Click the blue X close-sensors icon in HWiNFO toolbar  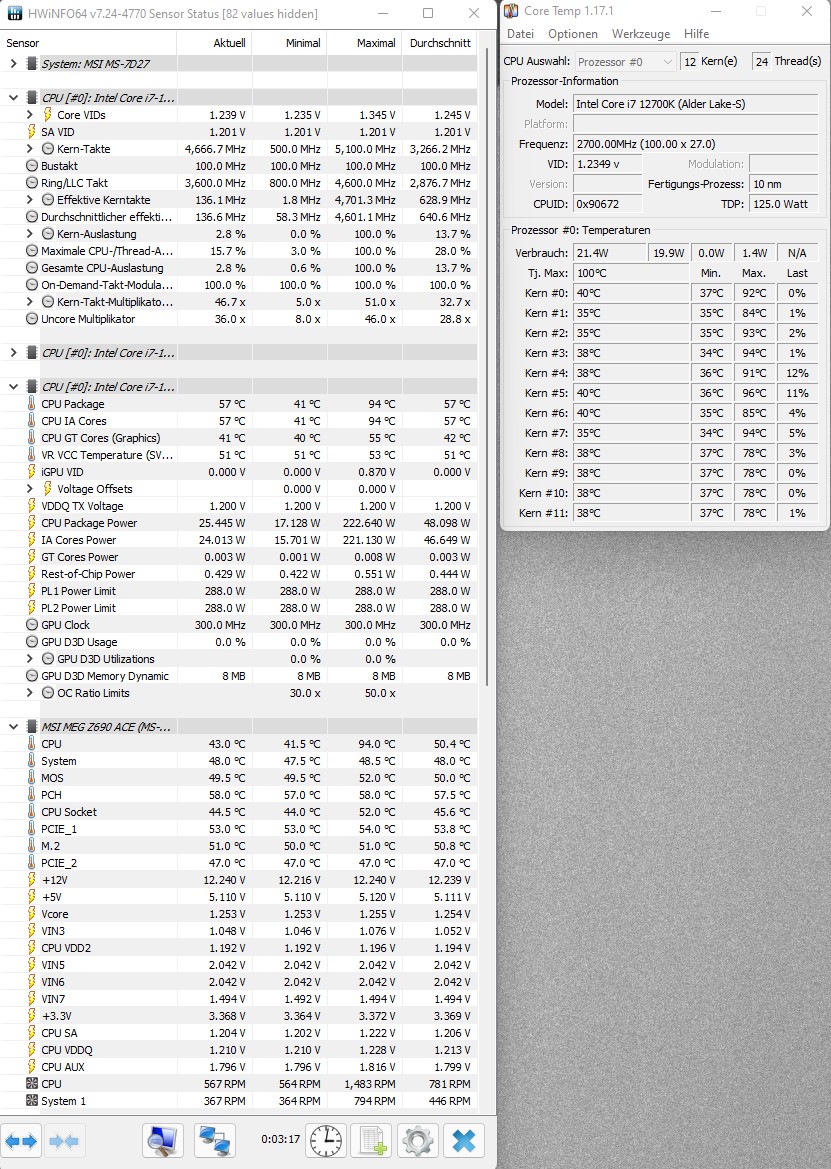(x=464, y=1141)
